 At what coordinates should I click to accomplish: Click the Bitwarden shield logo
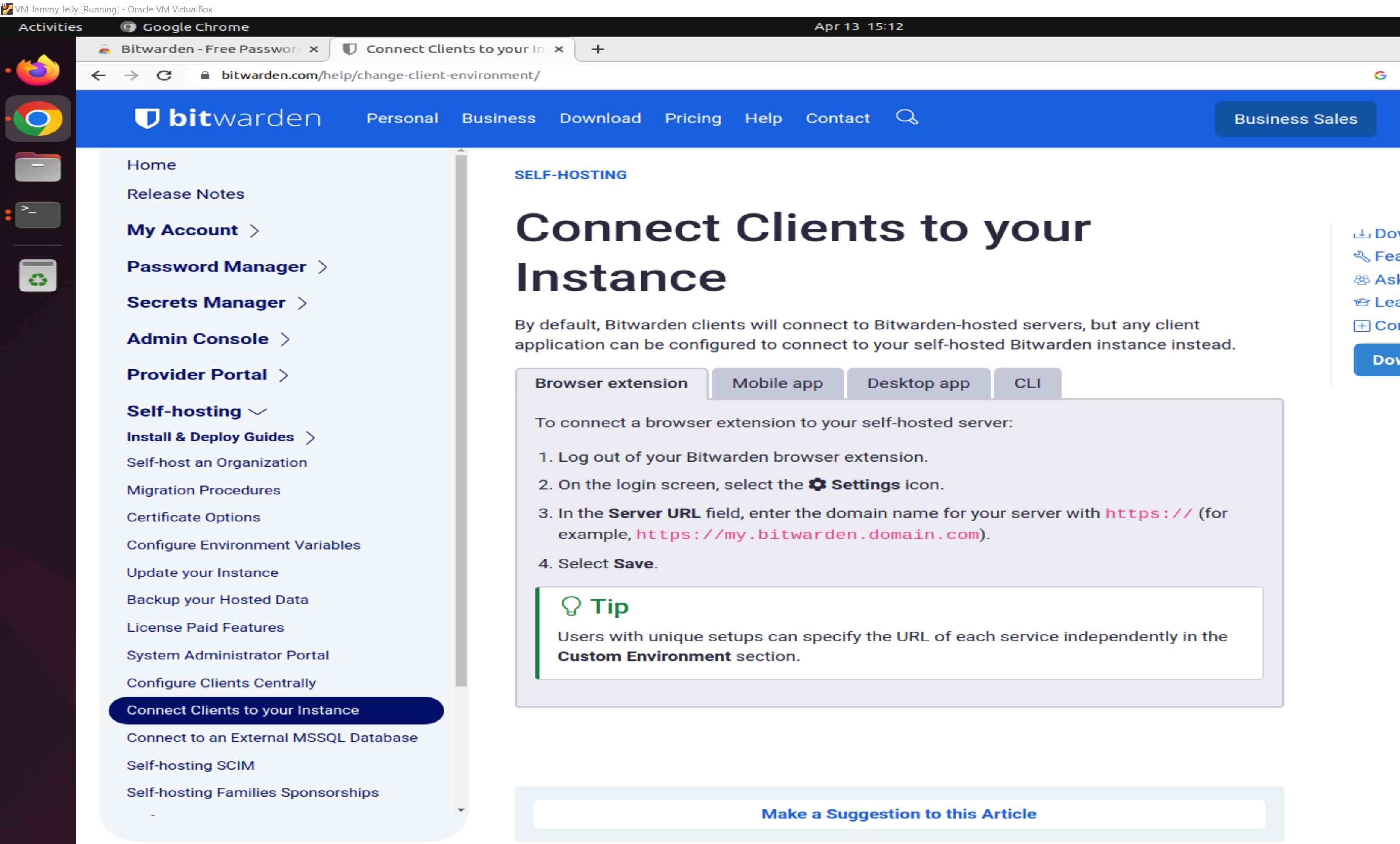click(147, 118)
